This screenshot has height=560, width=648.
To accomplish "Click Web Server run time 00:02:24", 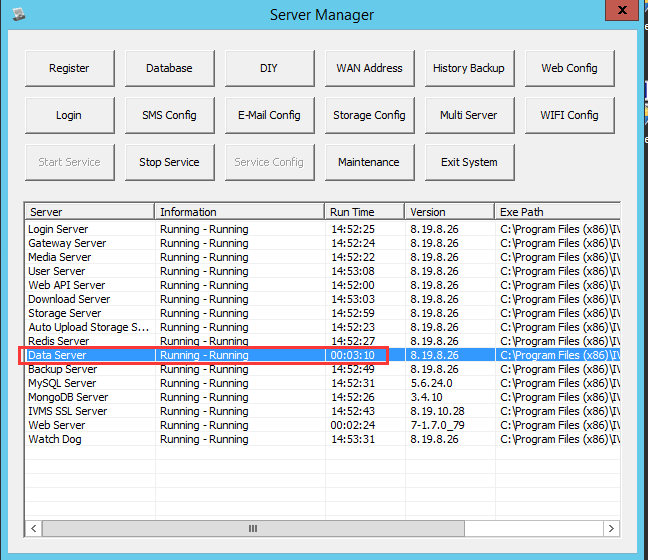I will tap(353, 426).
